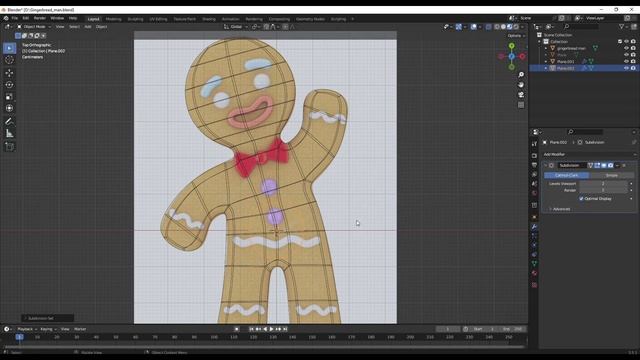The height and width of the screenshot is (360, 640).
Task: Toggle Subdivision modifier render display
Action: tap(611, 165)
